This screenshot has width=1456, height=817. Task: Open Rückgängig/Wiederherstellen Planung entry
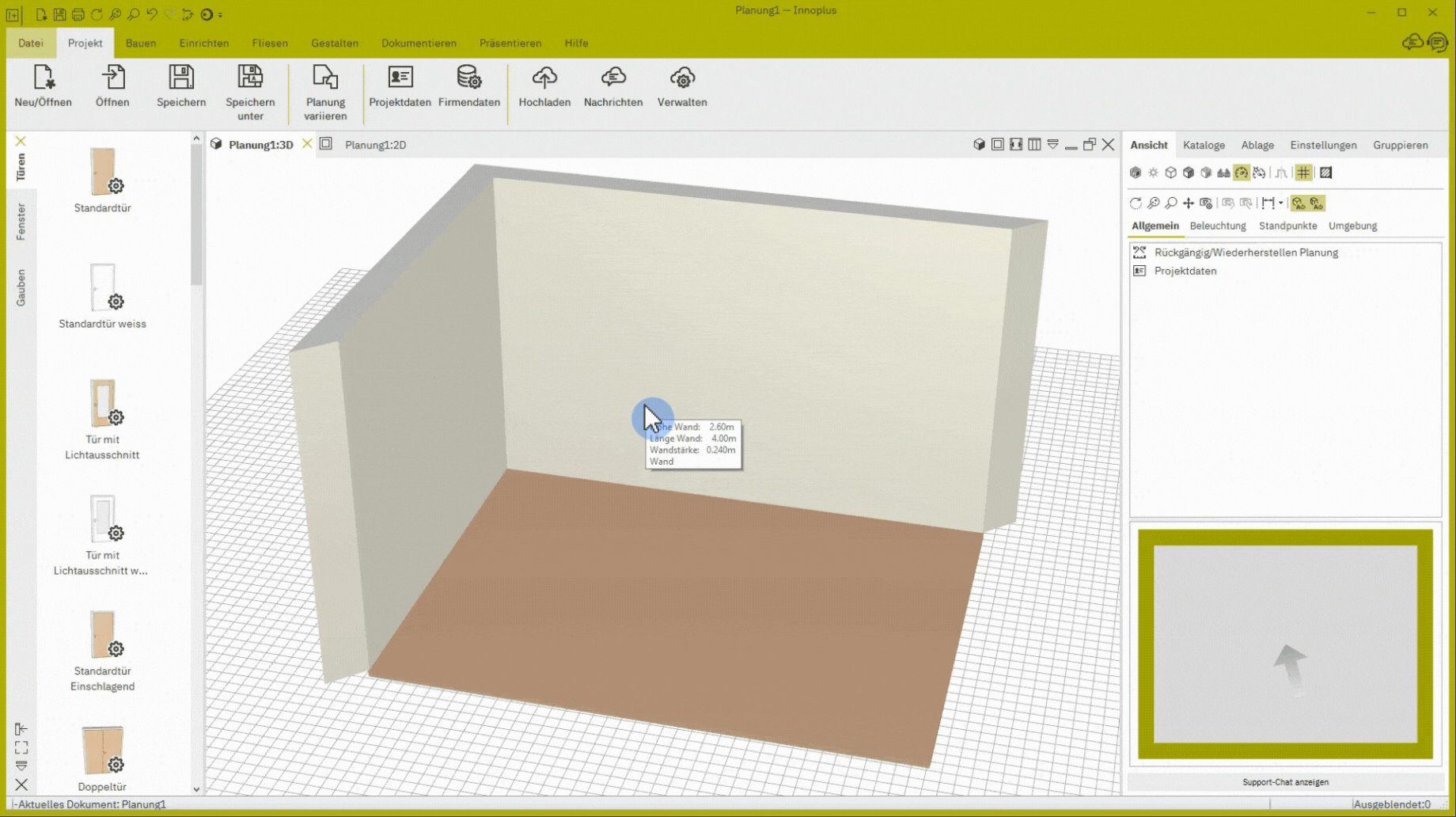pyautogui.click(x=1246, y=253)
